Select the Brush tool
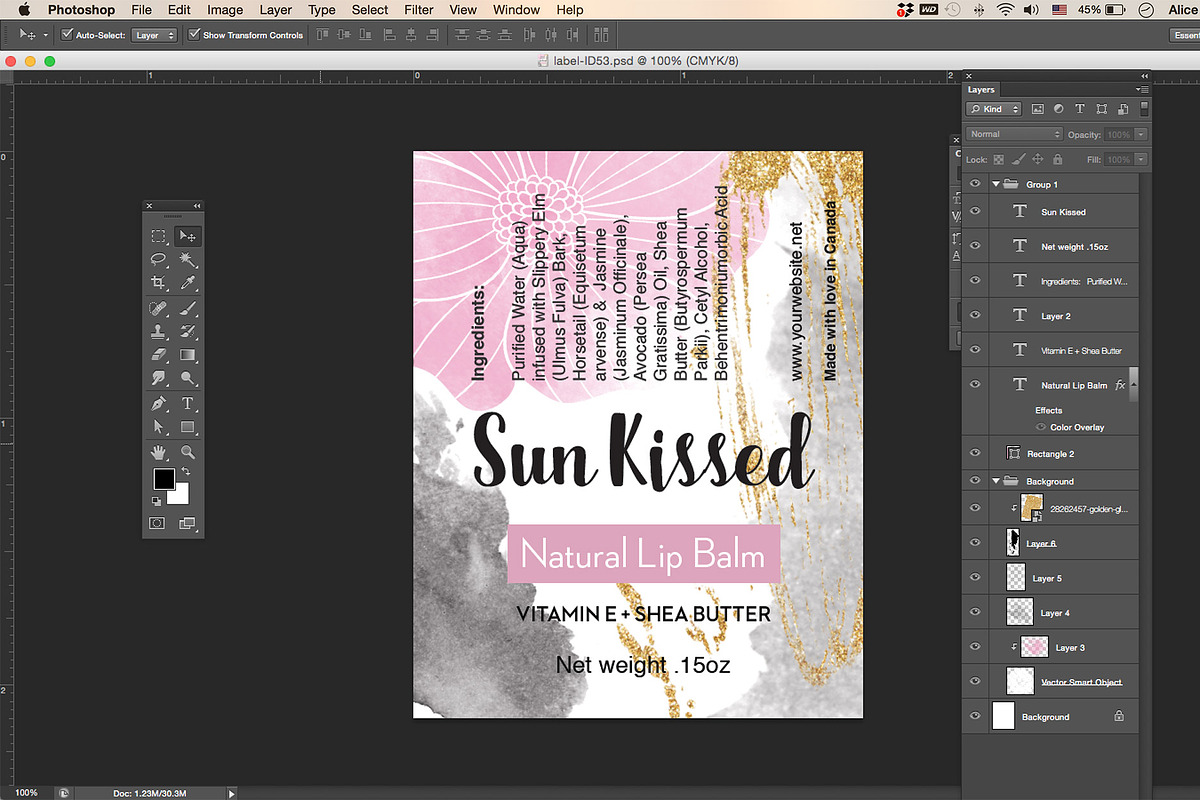The width and height of the screenshot is (1200, 800). (x=187, y=308)
